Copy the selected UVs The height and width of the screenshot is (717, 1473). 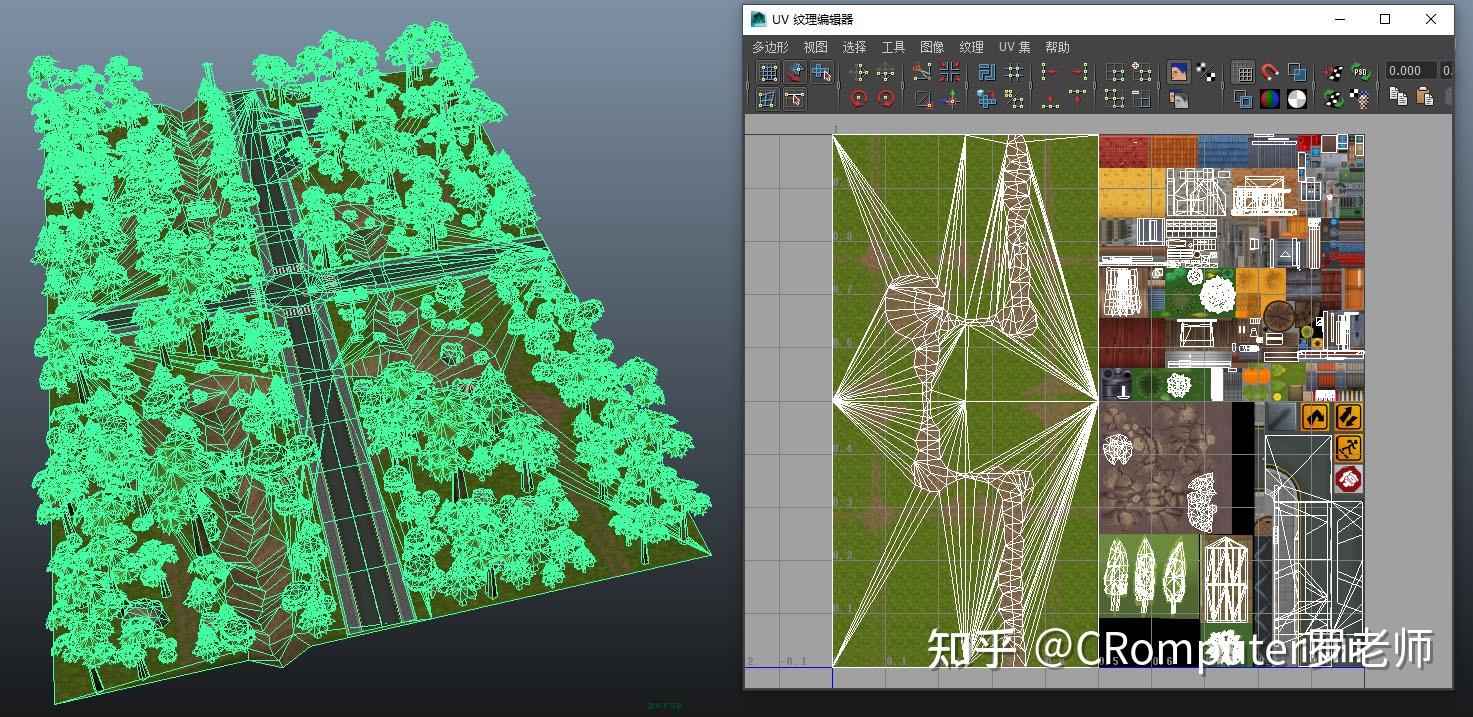tap(1399, 98)
